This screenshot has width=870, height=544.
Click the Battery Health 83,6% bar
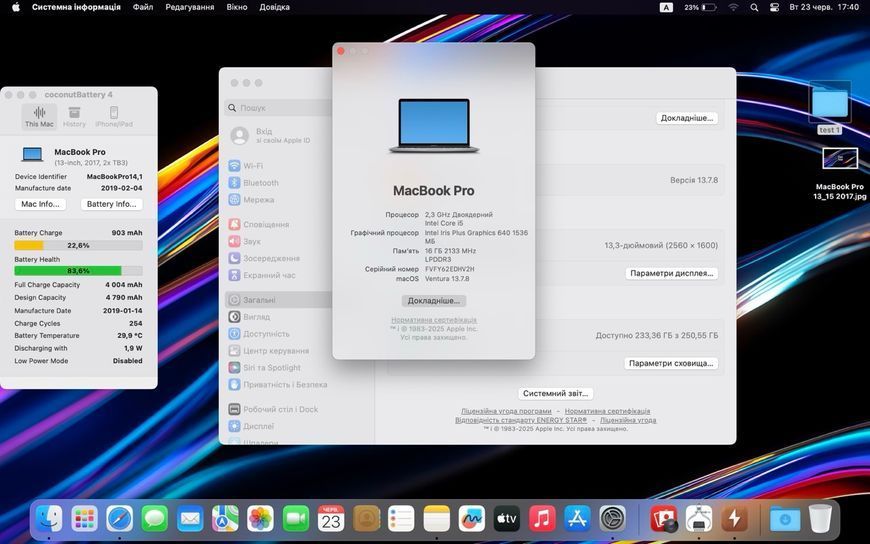78,271
